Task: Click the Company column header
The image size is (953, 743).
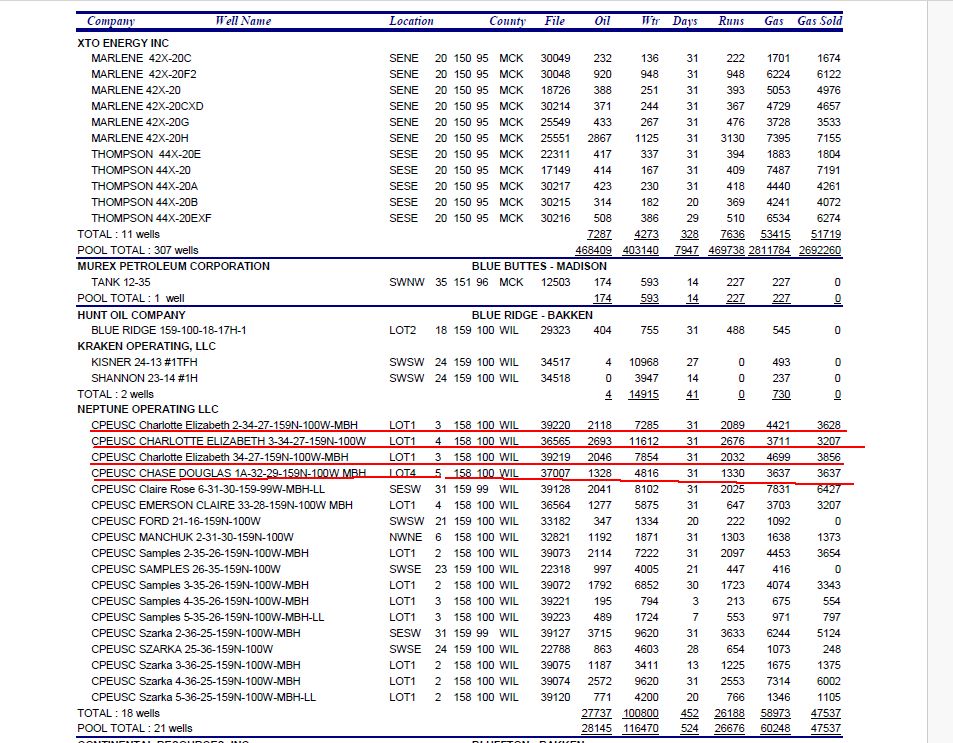Action: (x=110, y=21)
